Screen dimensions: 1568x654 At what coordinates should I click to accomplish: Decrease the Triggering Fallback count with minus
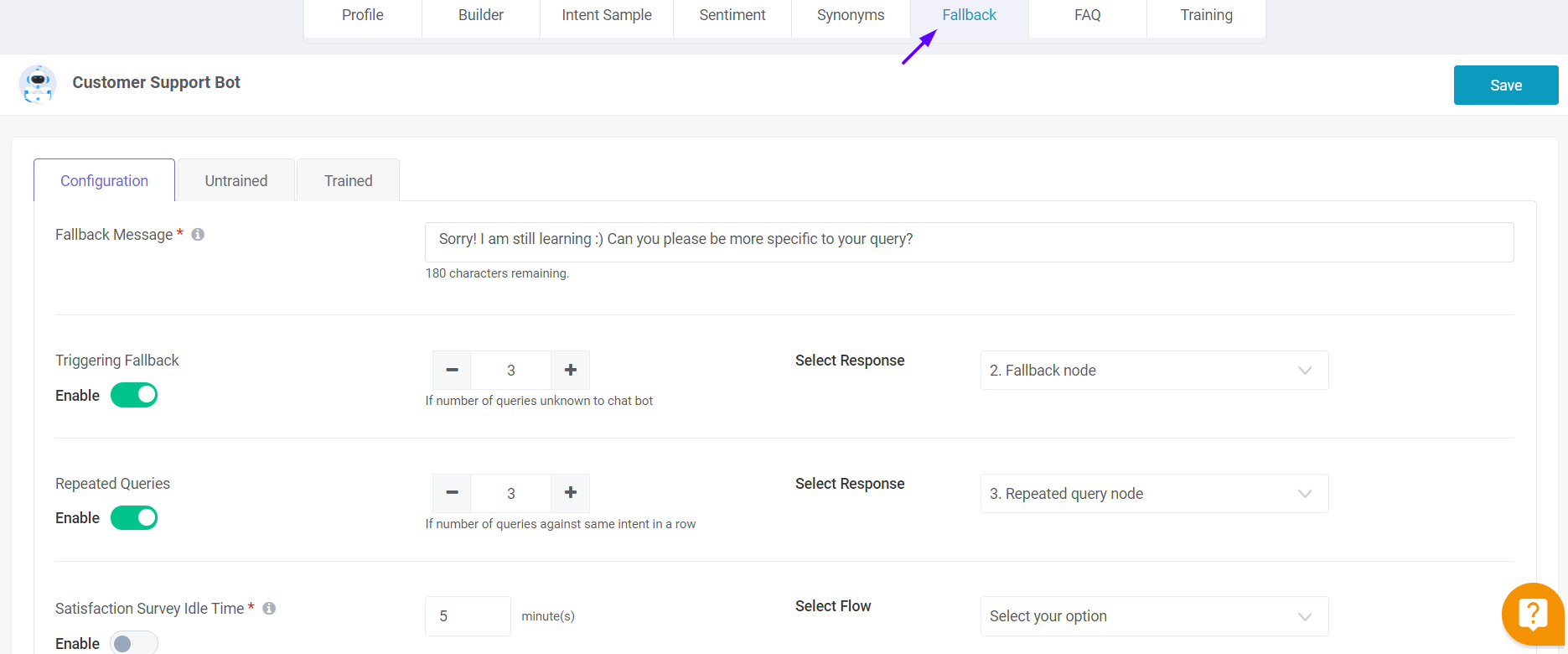click(x=452, y=371)
